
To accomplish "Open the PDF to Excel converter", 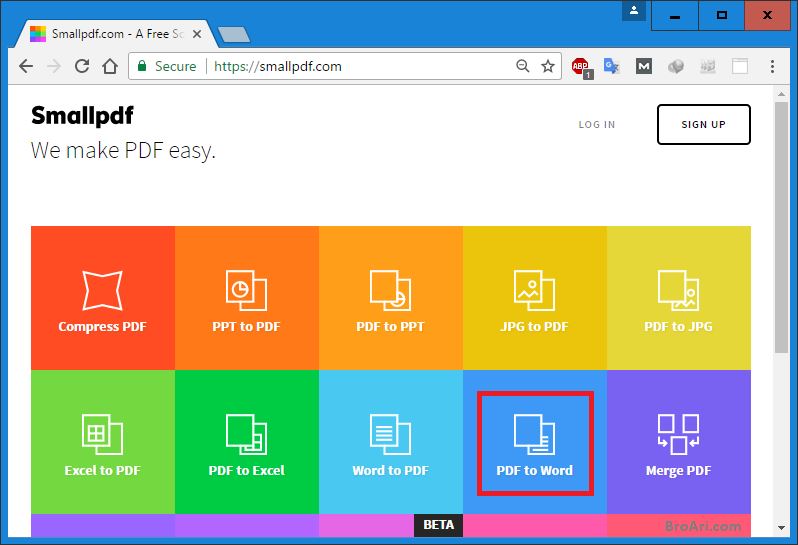I will [x=246, y=442].
